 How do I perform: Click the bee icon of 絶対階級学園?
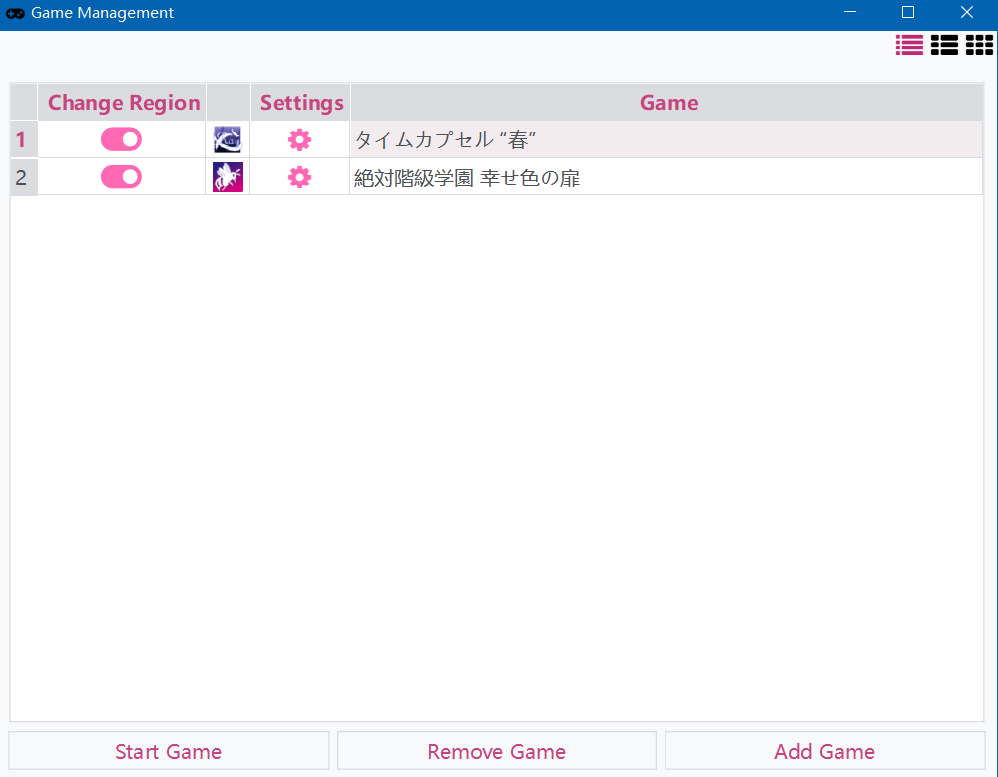[x=227, y=177]
